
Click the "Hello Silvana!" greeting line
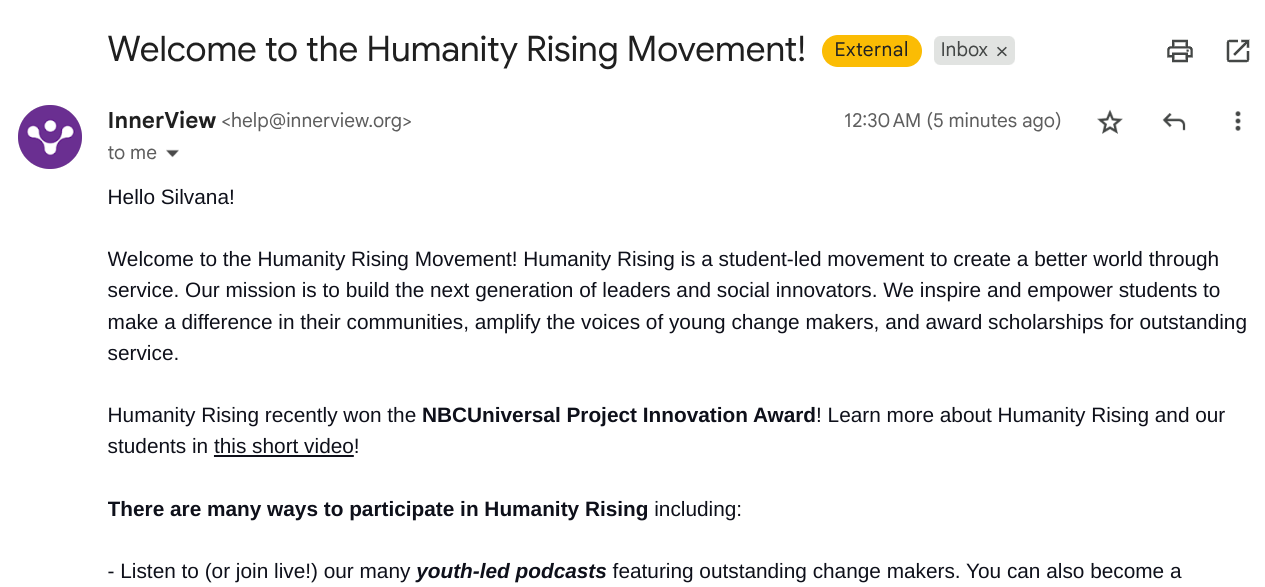coord(171,197)
